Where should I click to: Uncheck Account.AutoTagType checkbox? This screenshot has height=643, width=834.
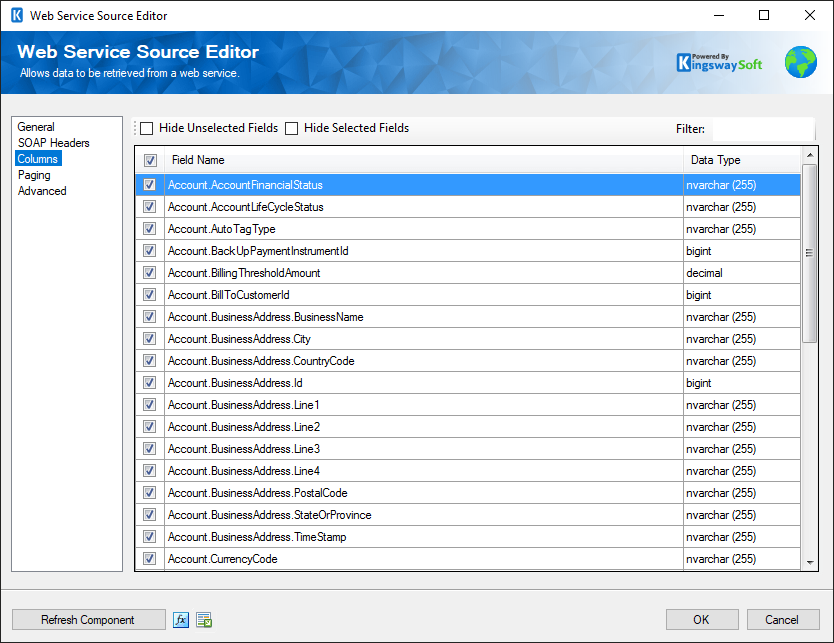coord(149,229)
